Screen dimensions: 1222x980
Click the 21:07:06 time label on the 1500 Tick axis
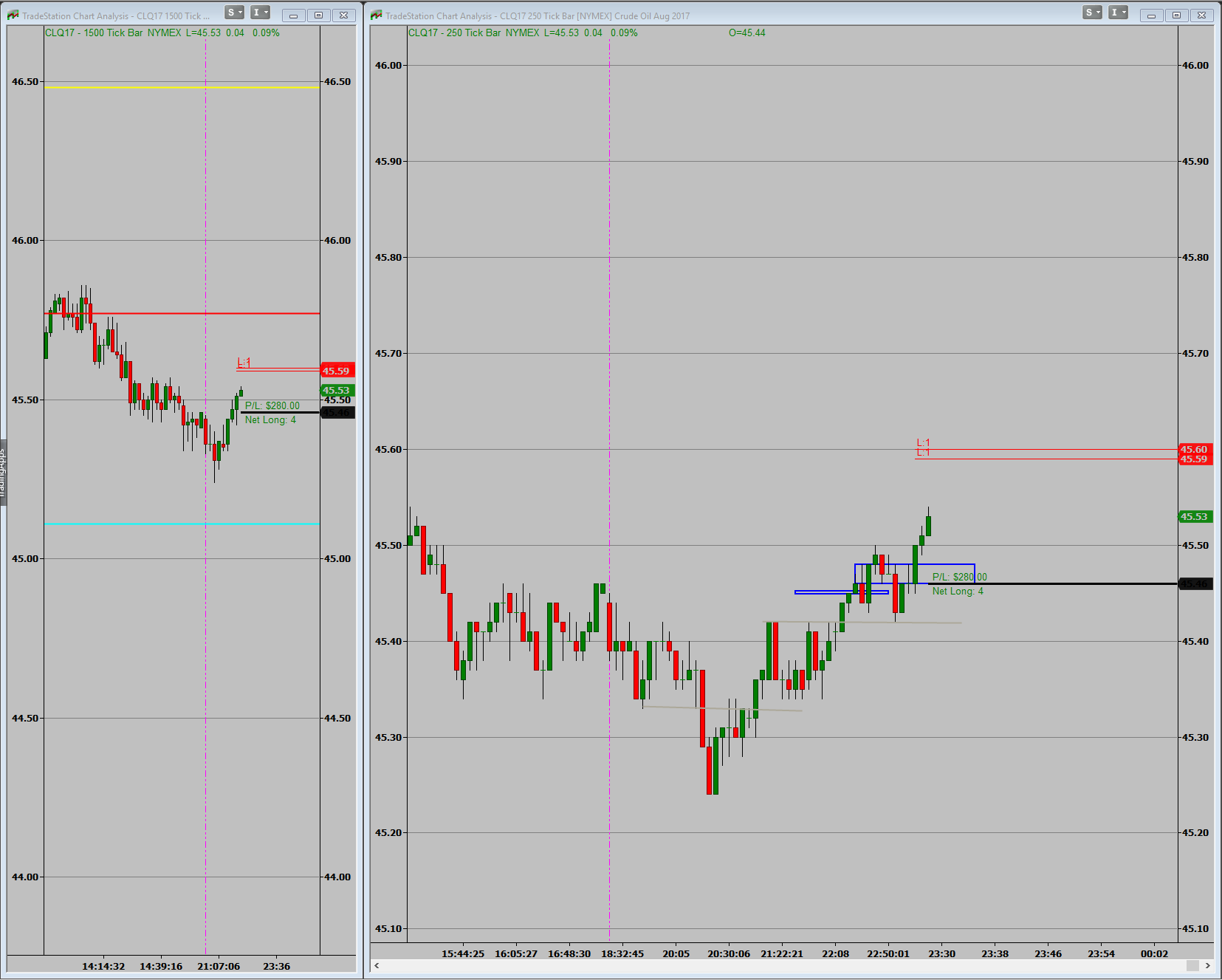[219, 966]
